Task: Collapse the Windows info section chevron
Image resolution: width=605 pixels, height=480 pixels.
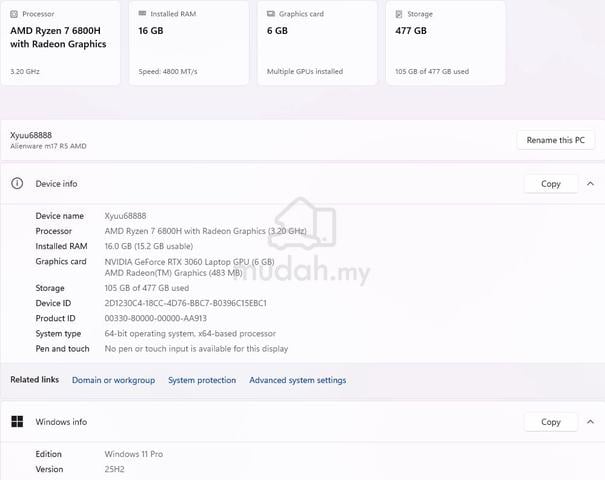Action: pos(590,422)
